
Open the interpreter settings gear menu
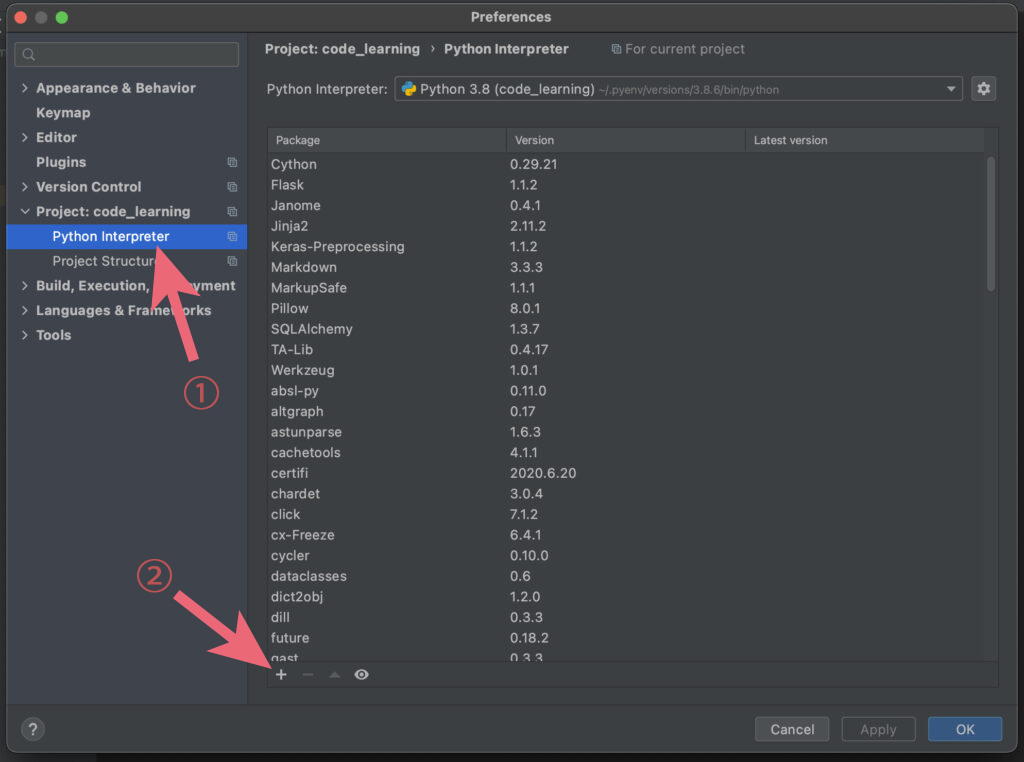tap(984, 89)
